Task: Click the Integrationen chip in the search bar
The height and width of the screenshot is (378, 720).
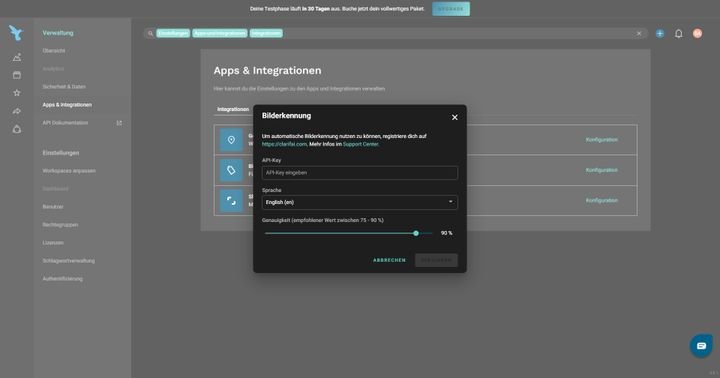Action: [x=266, y=34]
